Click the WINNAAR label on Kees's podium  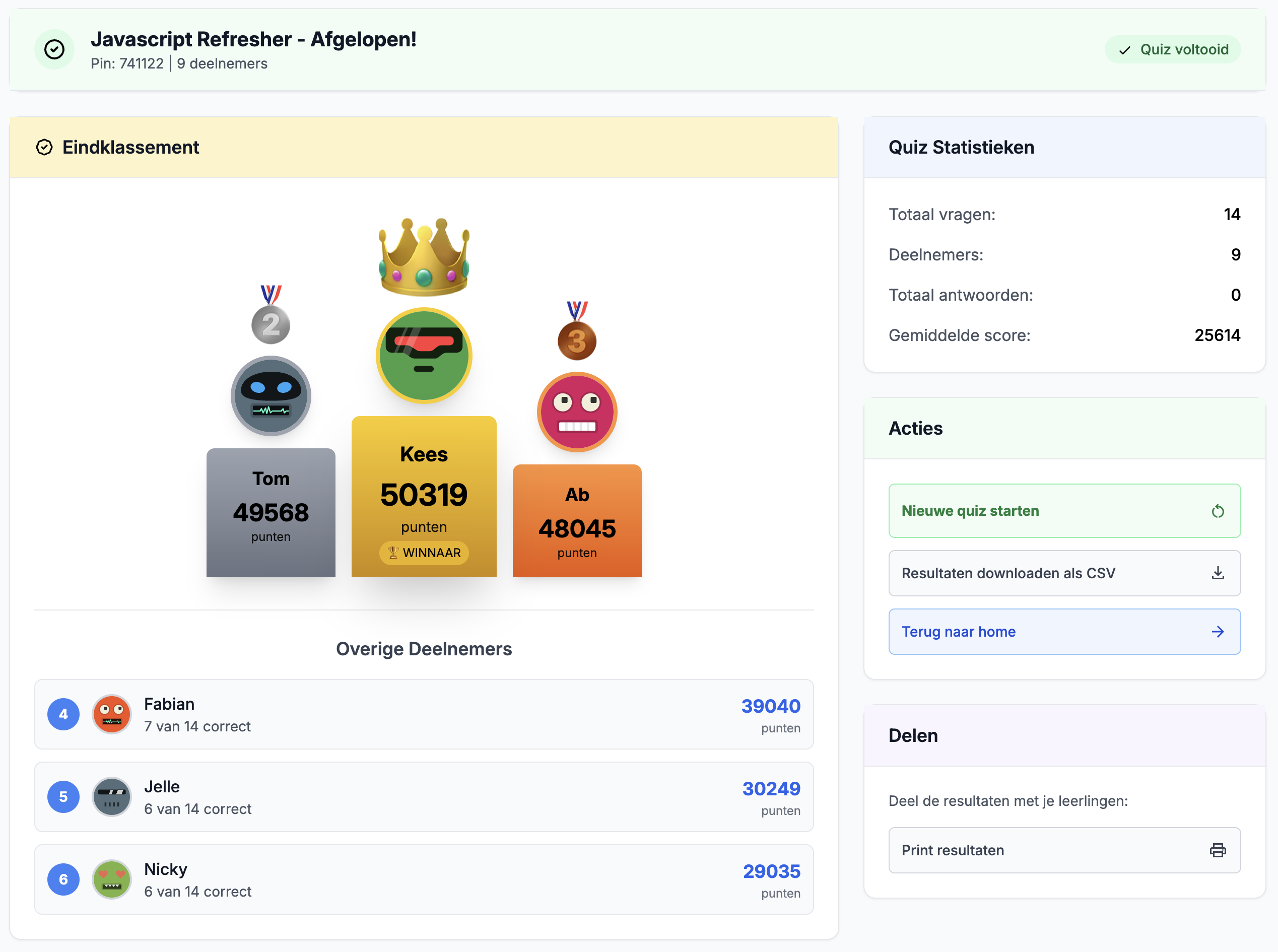click(x=424, y=553)
